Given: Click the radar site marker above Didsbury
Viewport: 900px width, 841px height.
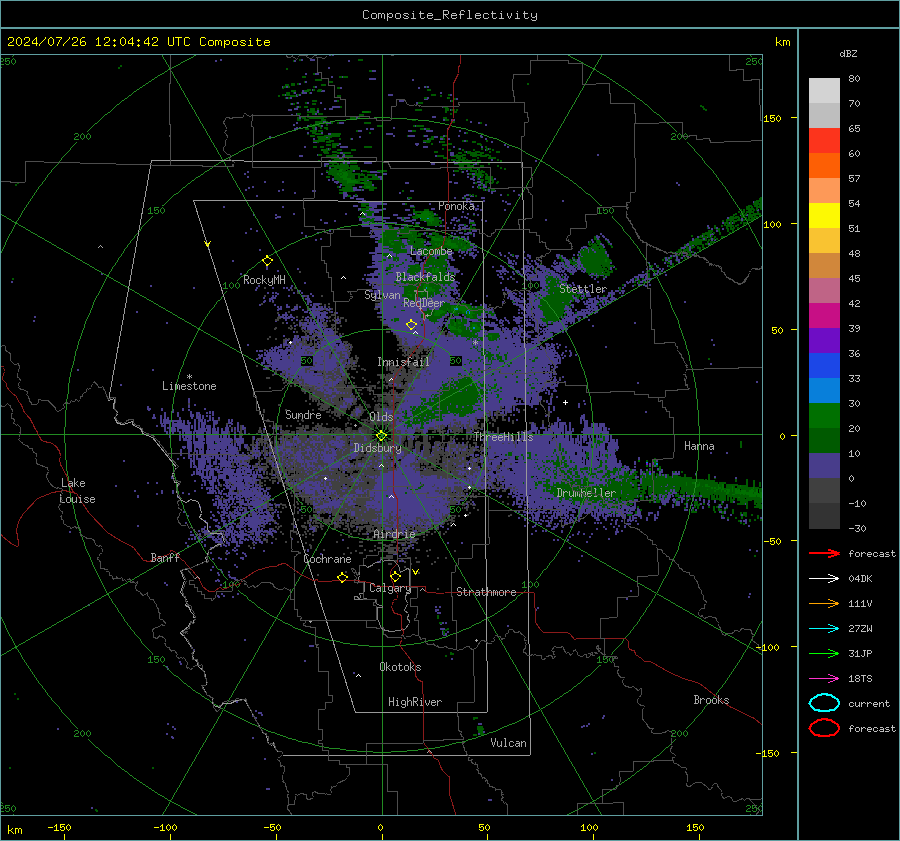Looking at the screenshot, I should pyautogui.click(x=381, y=436).
